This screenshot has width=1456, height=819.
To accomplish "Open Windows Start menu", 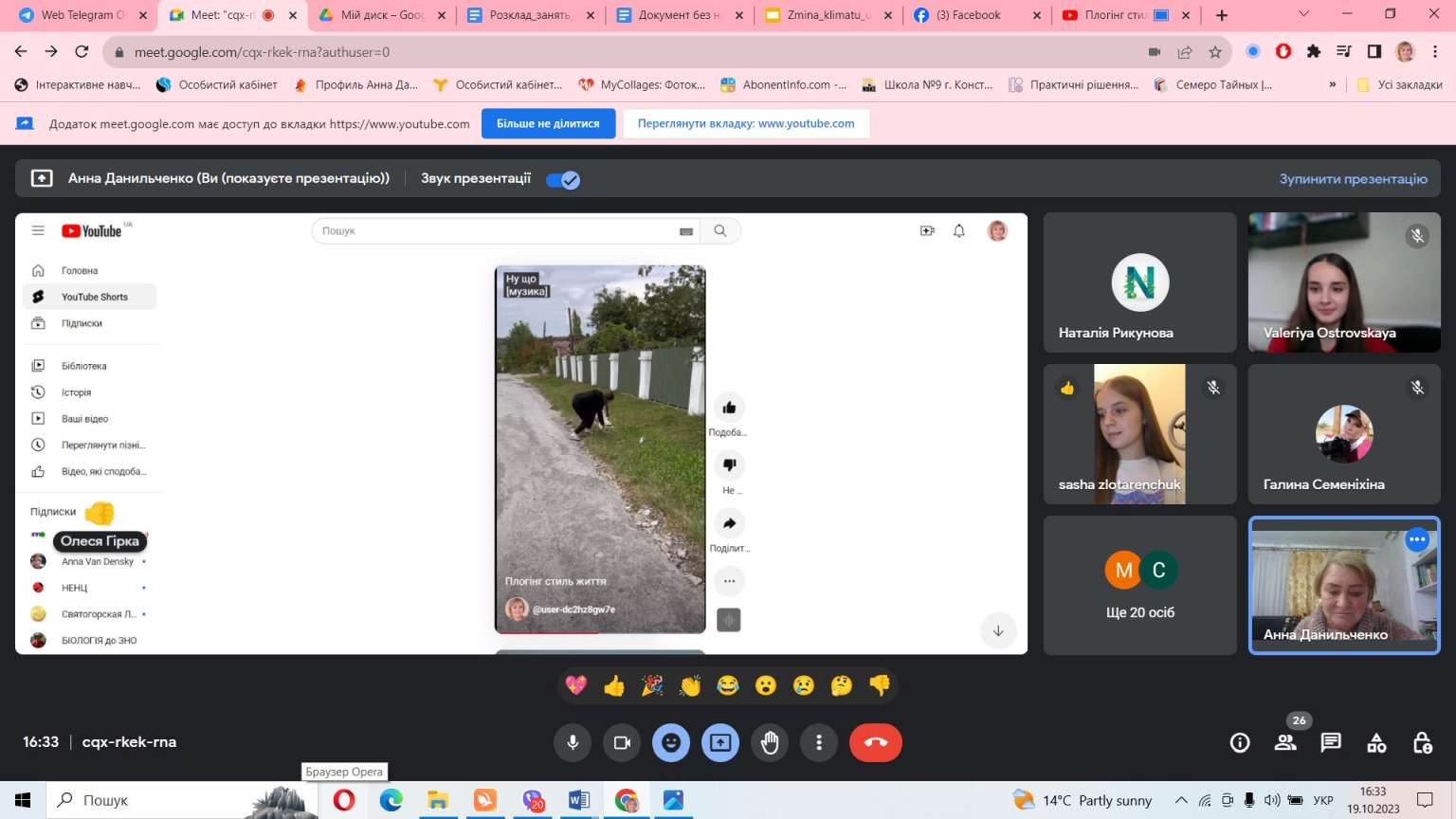I will point(23,800).
